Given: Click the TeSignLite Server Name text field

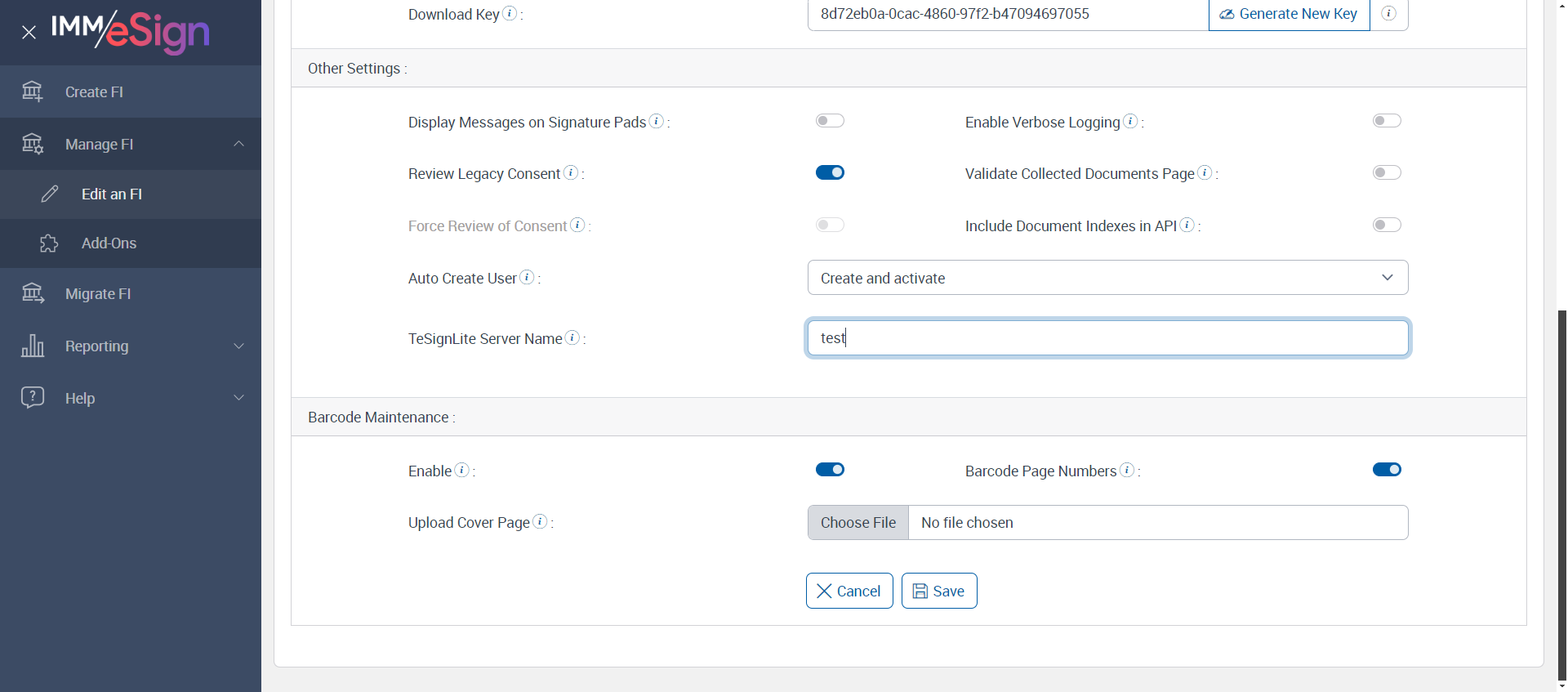Looking at the screenshot, I should coord(1107,338).
